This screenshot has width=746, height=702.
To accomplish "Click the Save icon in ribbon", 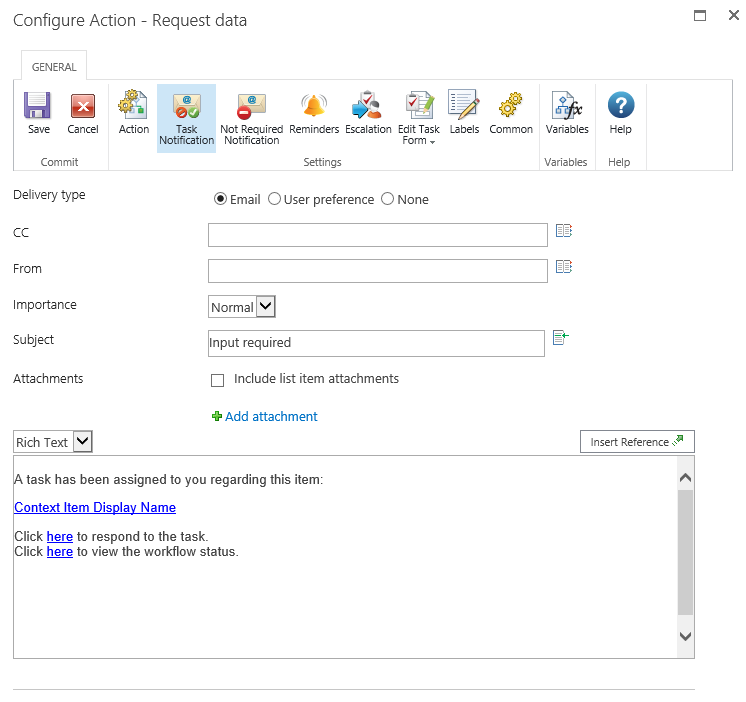I will (38, 107).
